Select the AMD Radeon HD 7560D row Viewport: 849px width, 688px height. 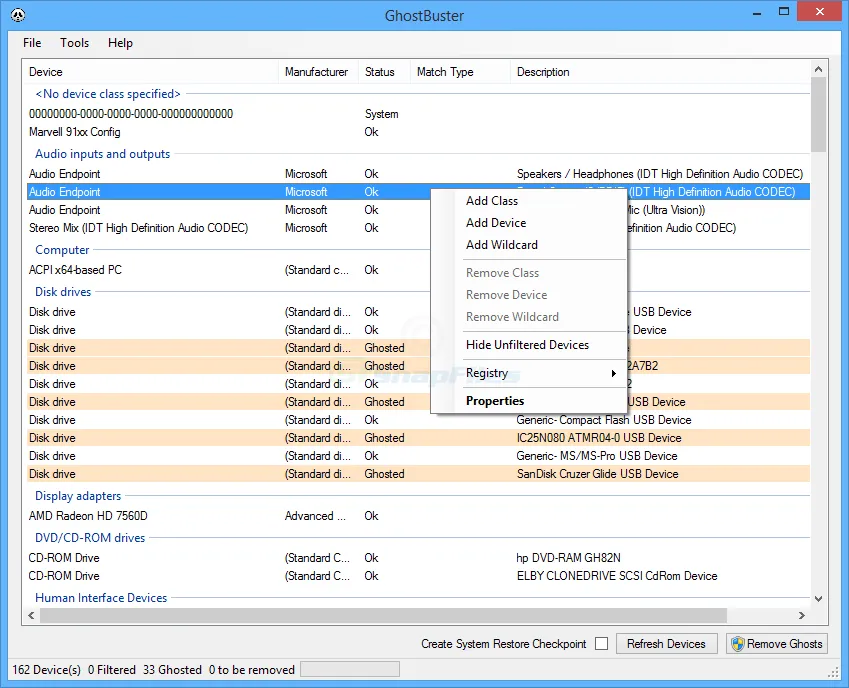pyautogui.click(x=418, y=516)
